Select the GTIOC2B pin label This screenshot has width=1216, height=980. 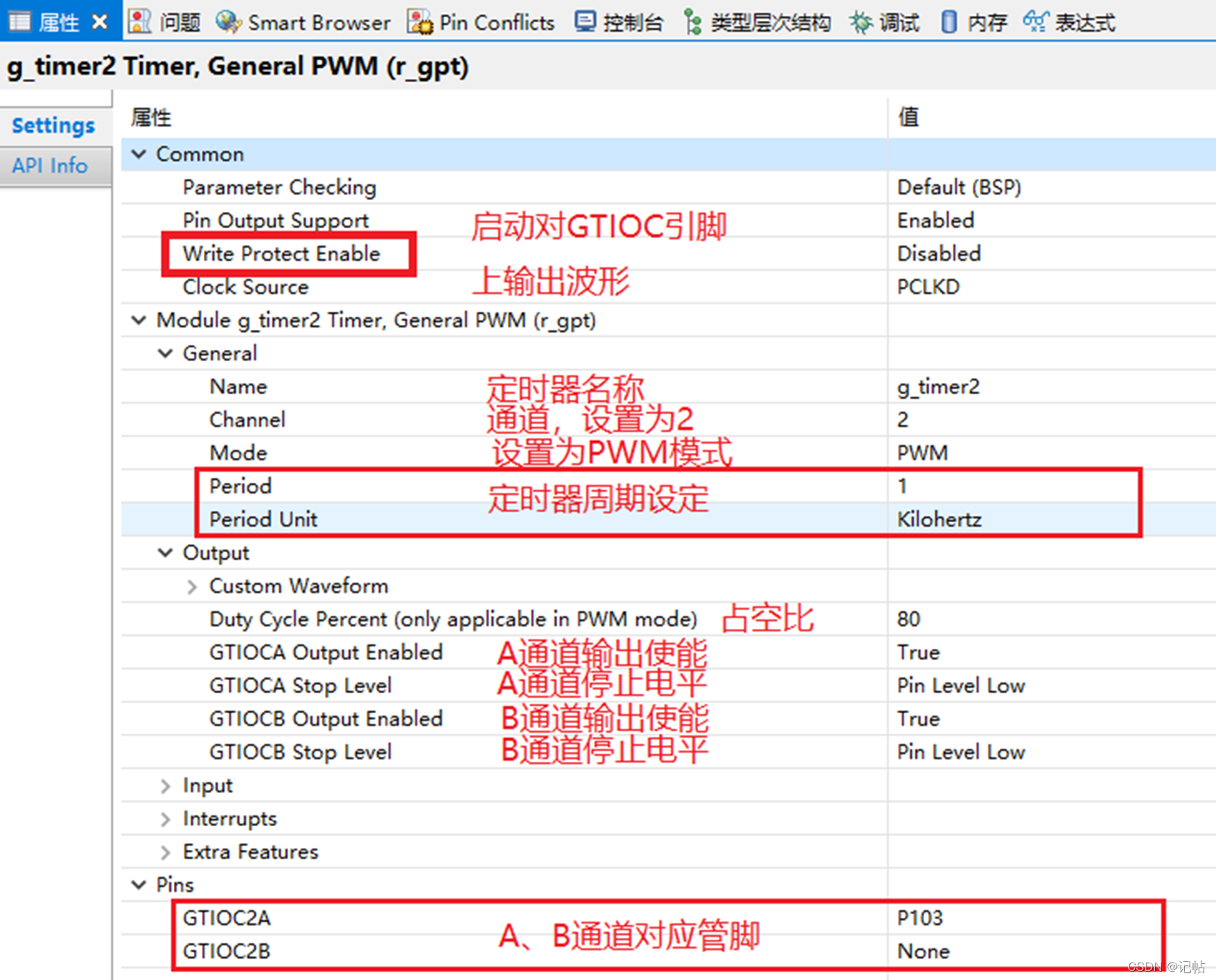tap(227, 951)
